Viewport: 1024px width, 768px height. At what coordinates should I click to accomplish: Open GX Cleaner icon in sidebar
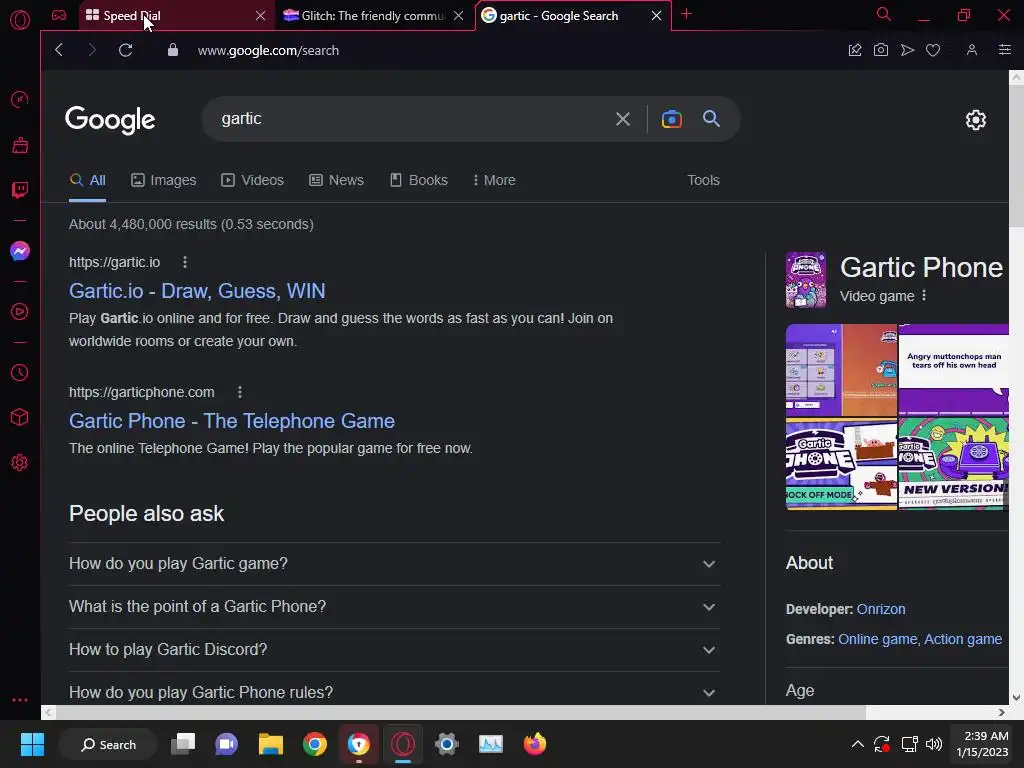[x=20, y=145]
